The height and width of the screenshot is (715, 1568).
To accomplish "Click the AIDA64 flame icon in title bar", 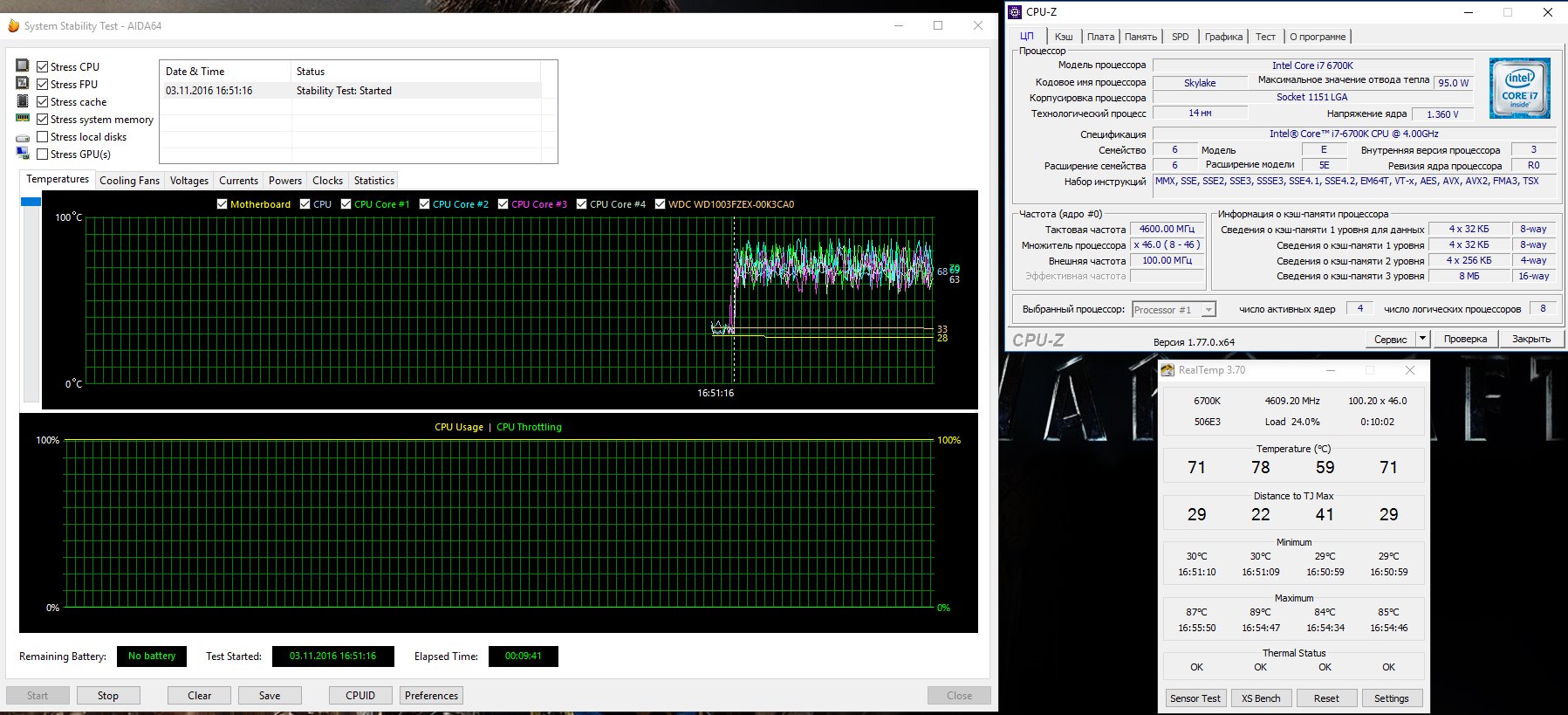I will [13, 26].
